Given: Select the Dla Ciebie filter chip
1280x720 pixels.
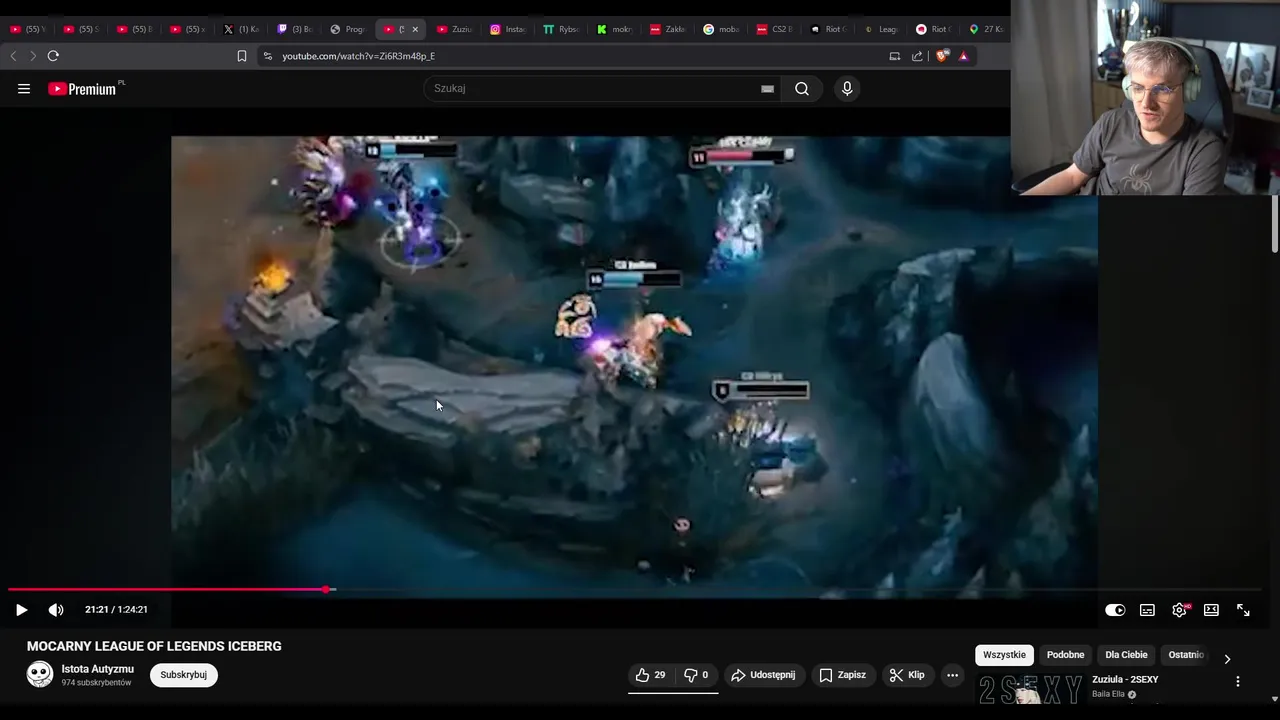Looking at the screenshot, I should pyautogui.click(x=1126, y=655).
